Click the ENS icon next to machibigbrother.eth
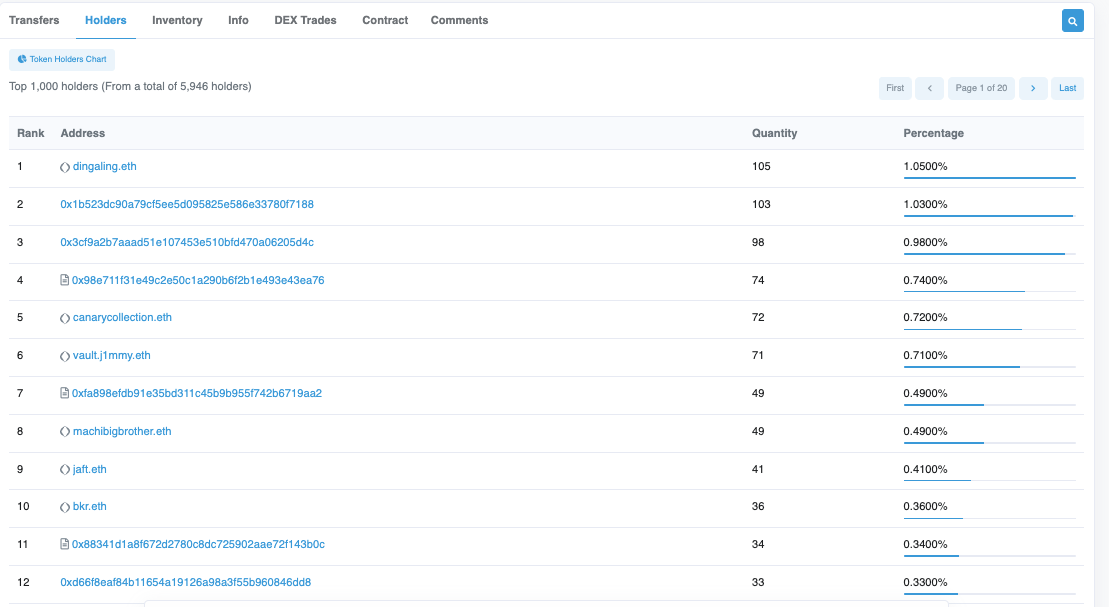This screenshot has height=607, width=1109. point(63,431)
